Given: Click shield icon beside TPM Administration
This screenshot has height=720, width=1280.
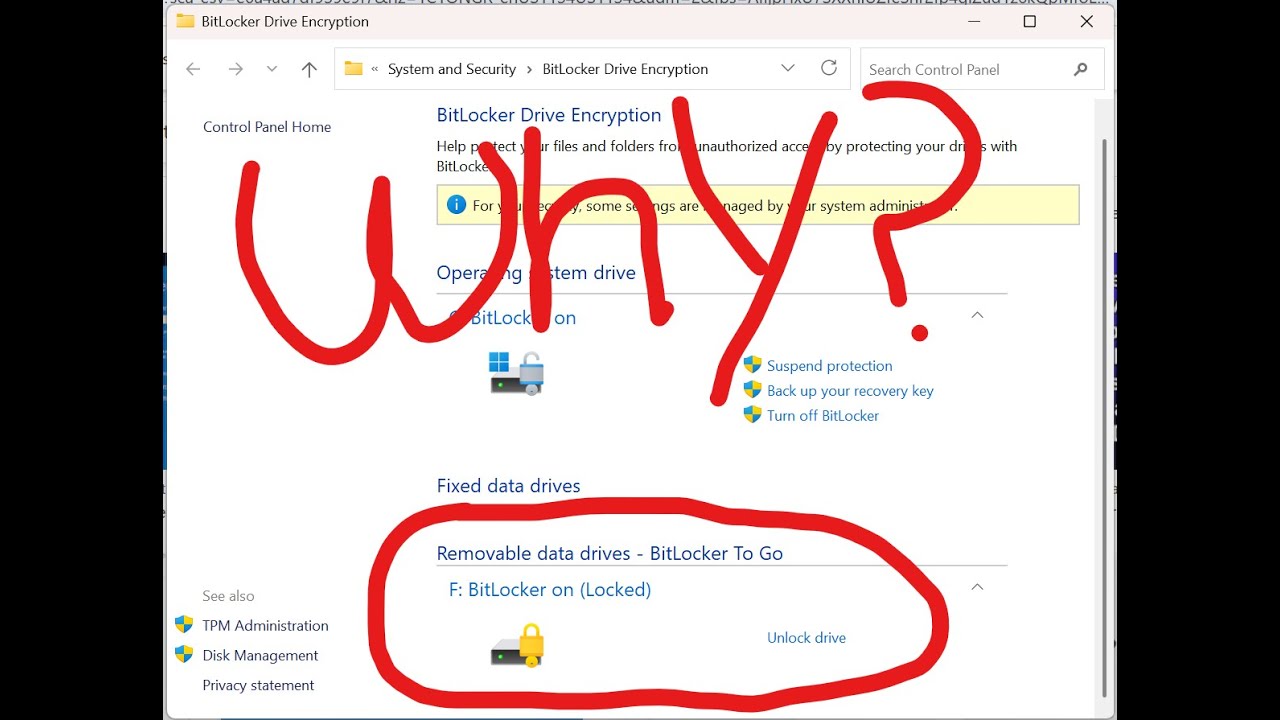Looking at the screenshot, I should click(x=184, y=625).
